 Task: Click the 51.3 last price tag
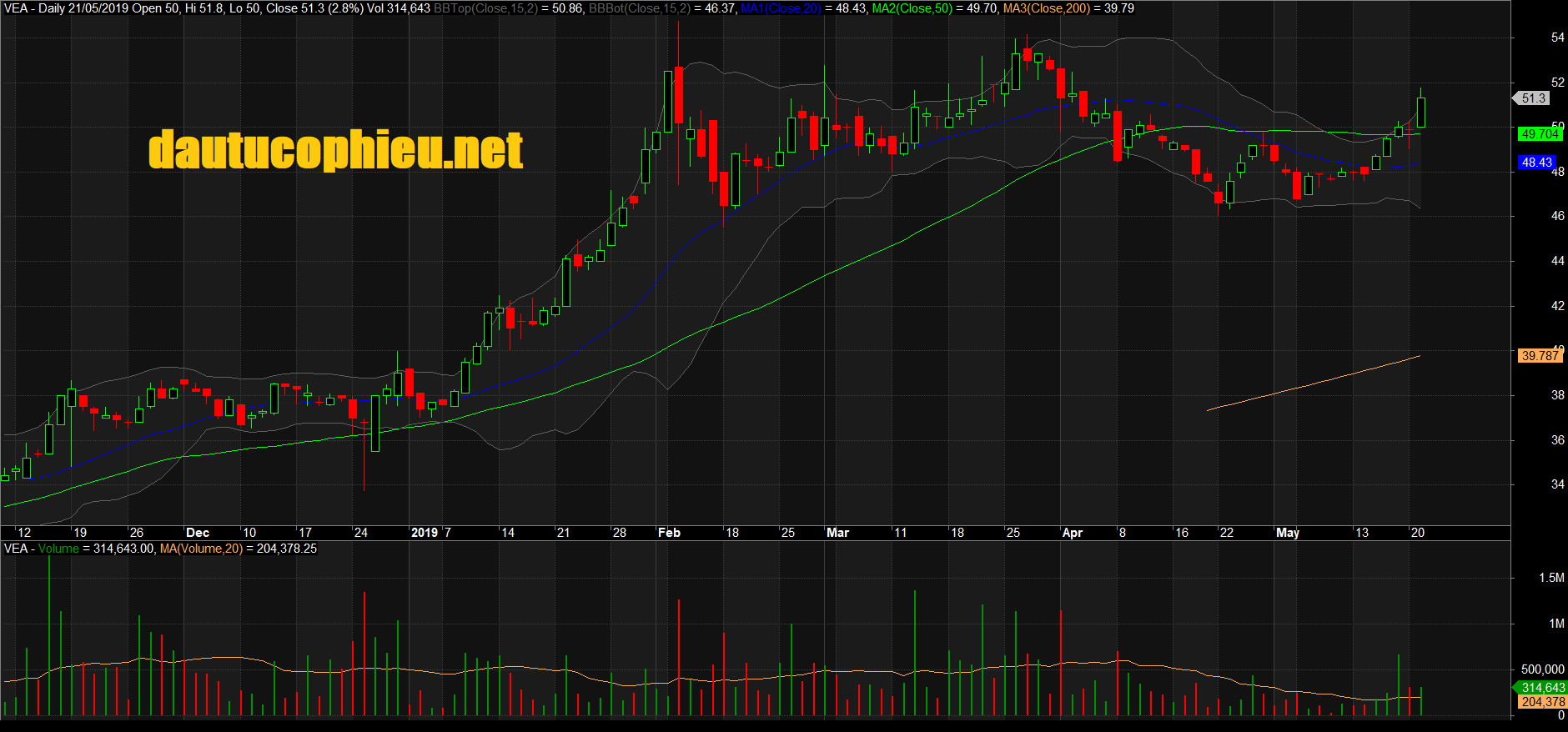1533,98
